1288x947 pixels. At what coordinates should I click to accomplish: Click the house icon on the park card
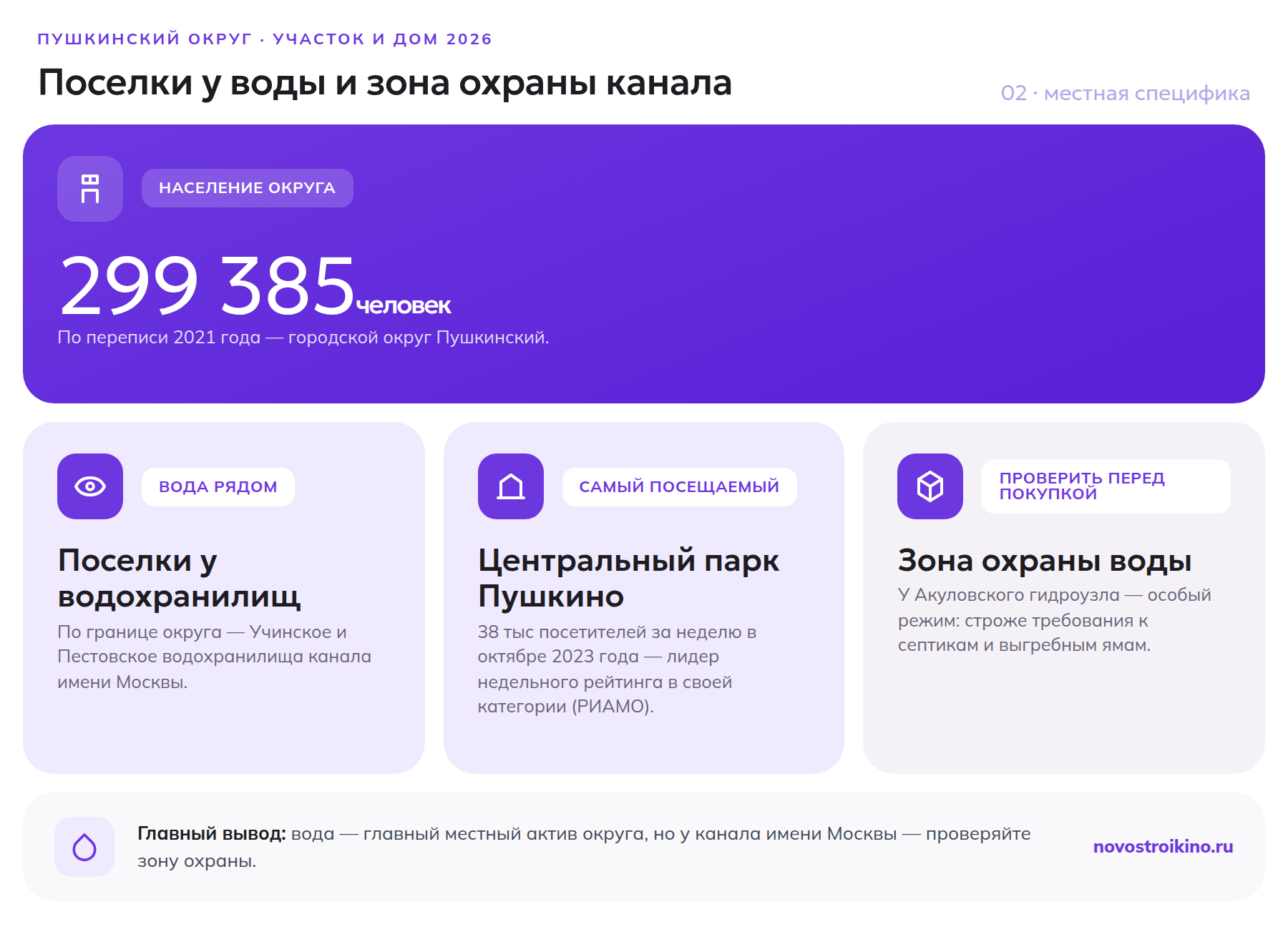[511, 486]
